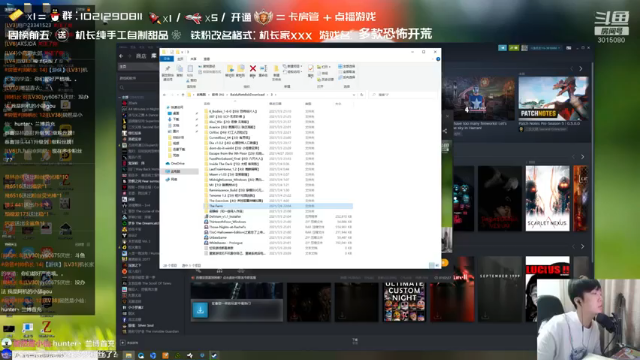Open Steam Downloads at the bottom bar

(x=355, y=341)
